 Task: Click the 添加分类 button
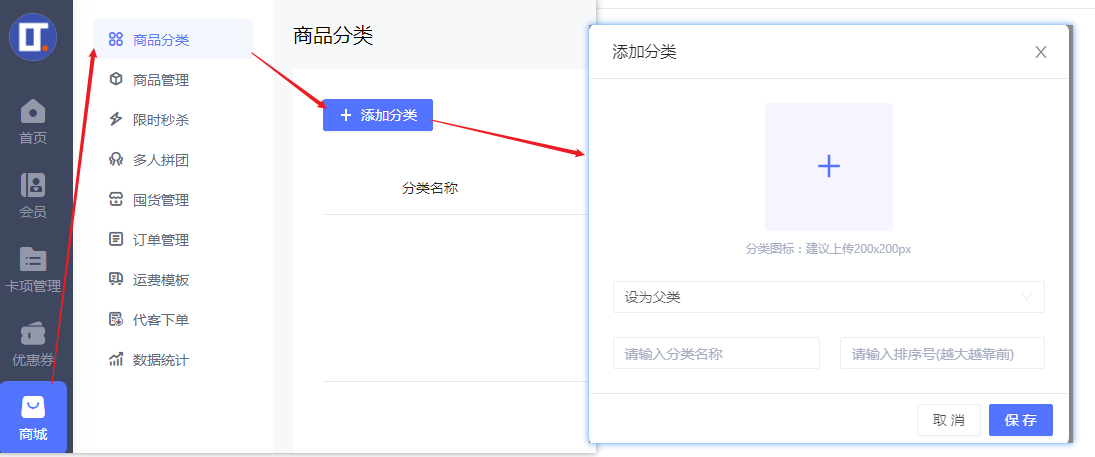click(x=378, y=115)
